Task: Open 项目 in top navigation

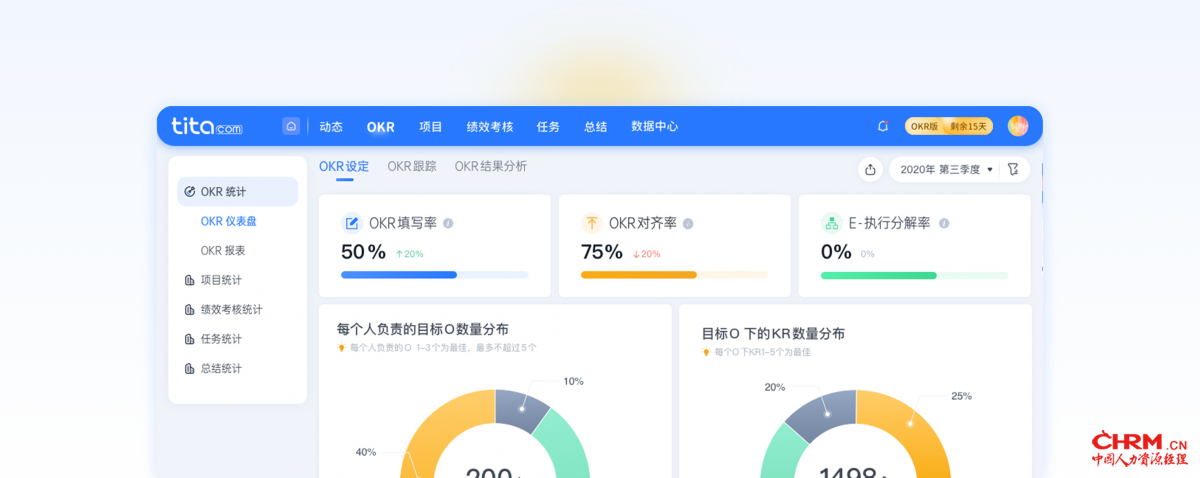Action: point(431,126)
